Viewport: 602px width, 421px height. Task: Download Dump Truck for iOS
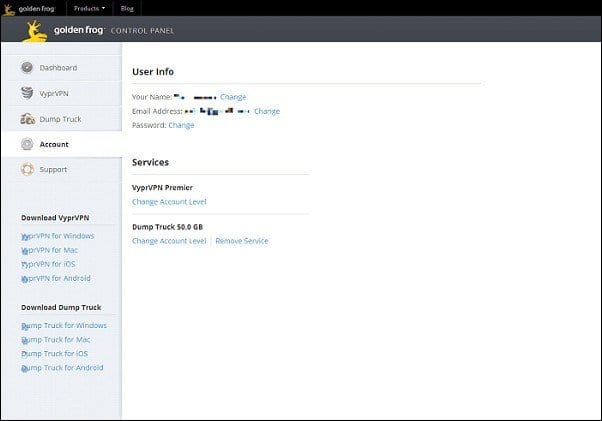pyautogui.click(x=55, y=353)
